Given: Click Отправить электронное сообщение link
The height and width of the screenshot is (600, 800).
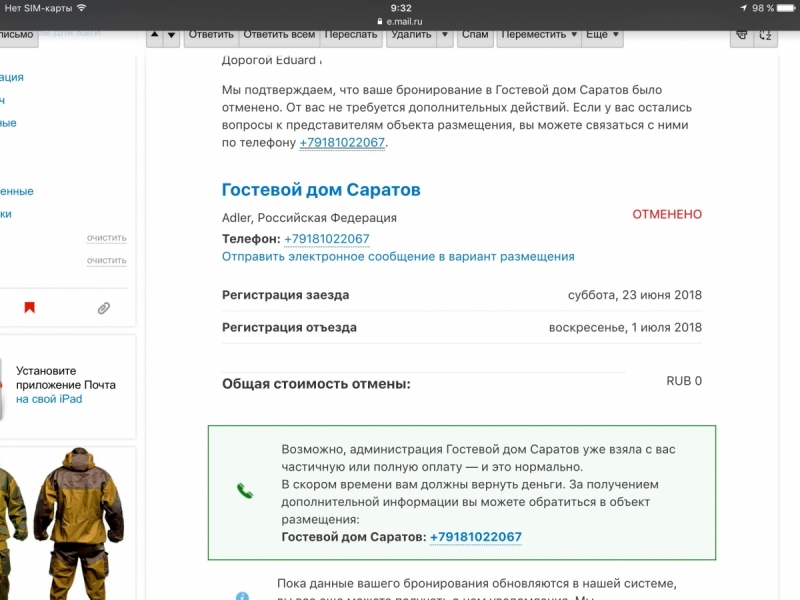Looking at the screenshot, I should (x=397, y=257).
